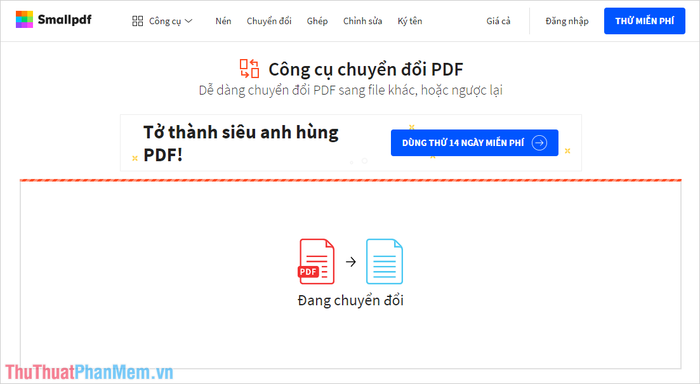
Task: Open the Giá cả pricing link
Action: pyautogui.click(x=498, y=21)
